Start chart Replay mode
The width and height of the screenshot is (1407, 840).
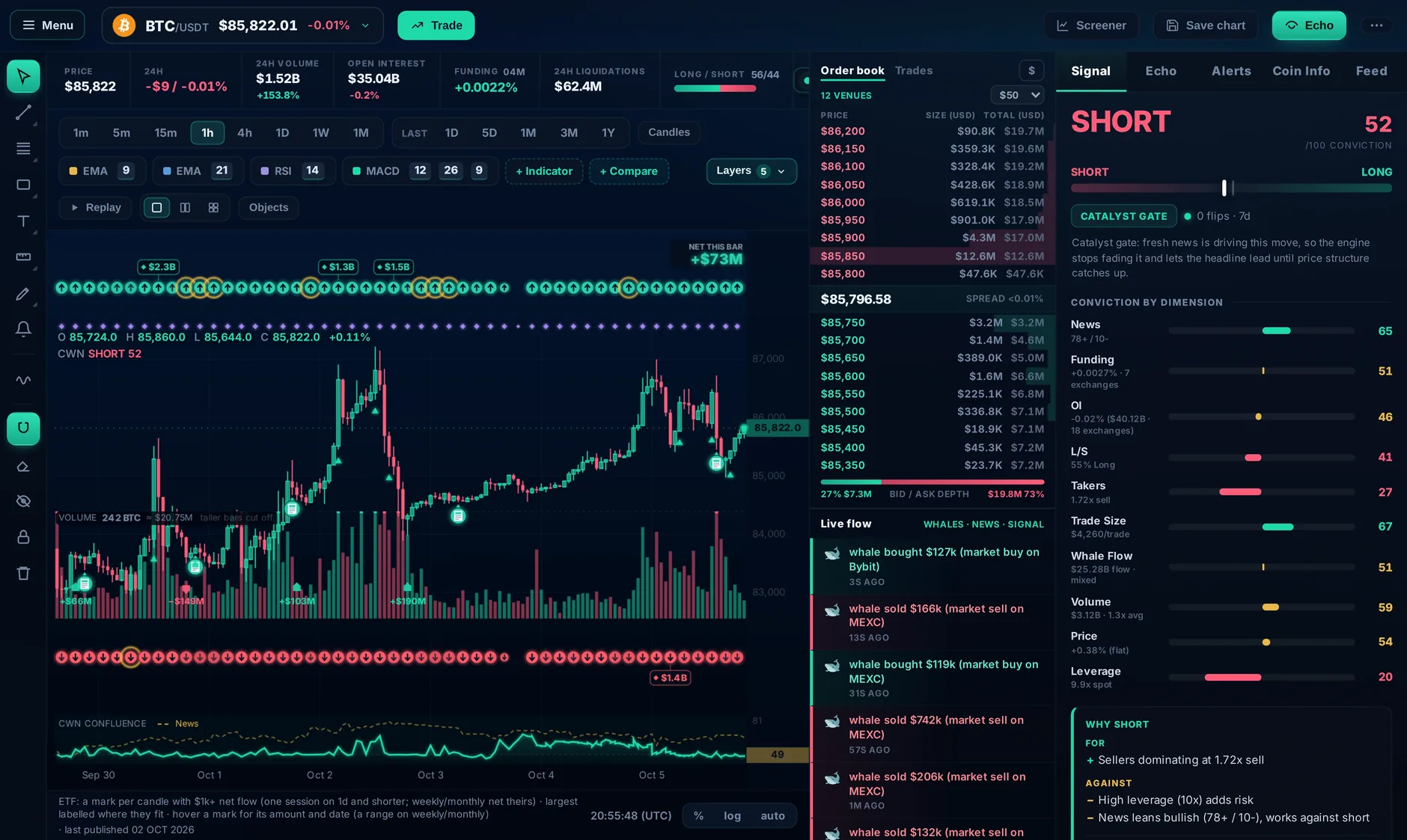(x=95, y=207)
